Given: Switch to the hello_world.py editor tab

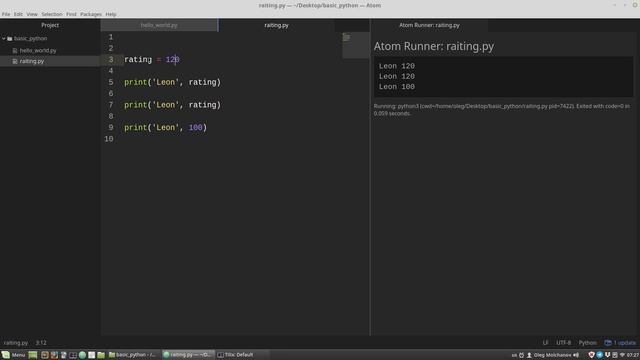Looking at the screenshot, I should tap(159, 25).
